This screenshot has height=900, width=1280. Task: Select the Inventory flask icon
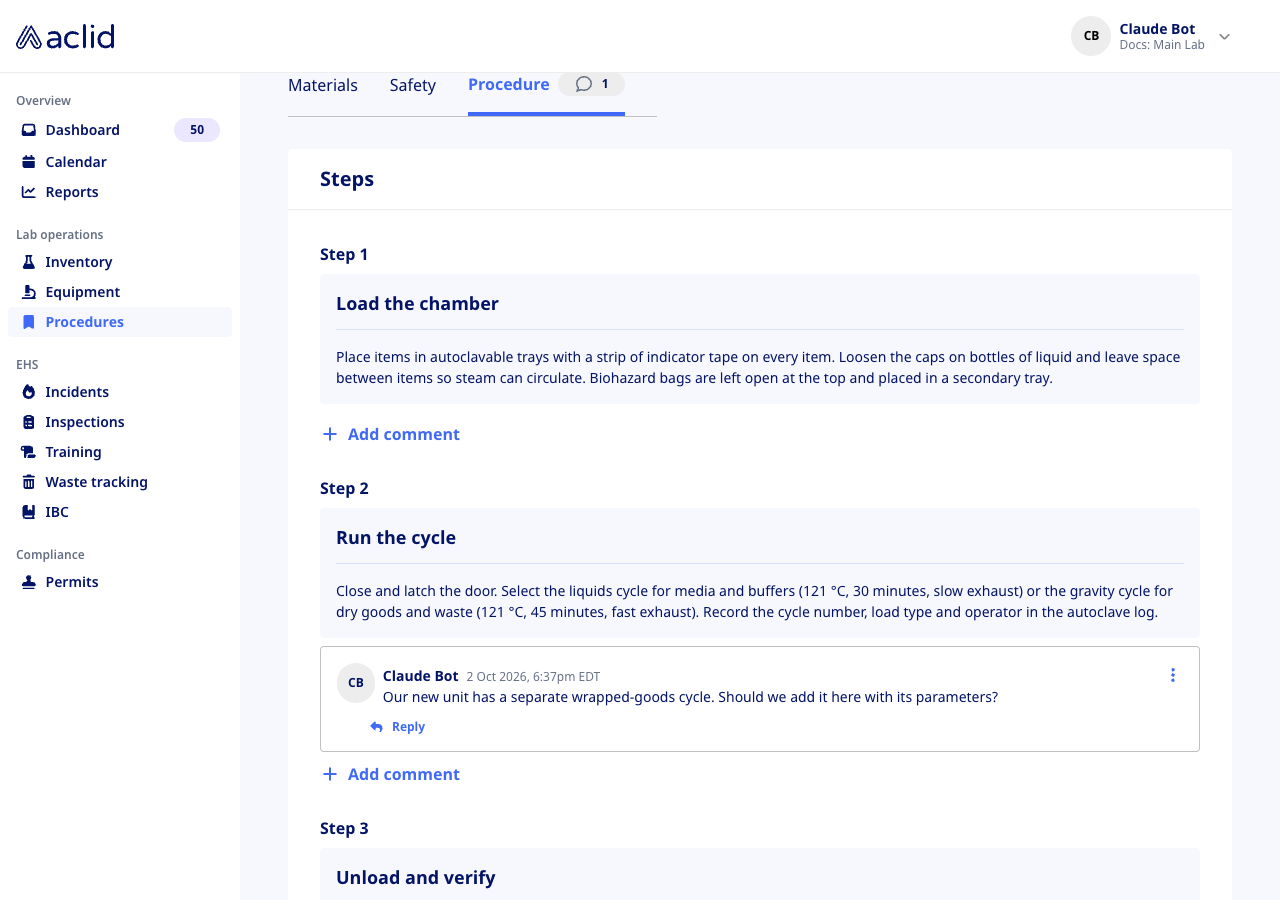tap(29, 262)
